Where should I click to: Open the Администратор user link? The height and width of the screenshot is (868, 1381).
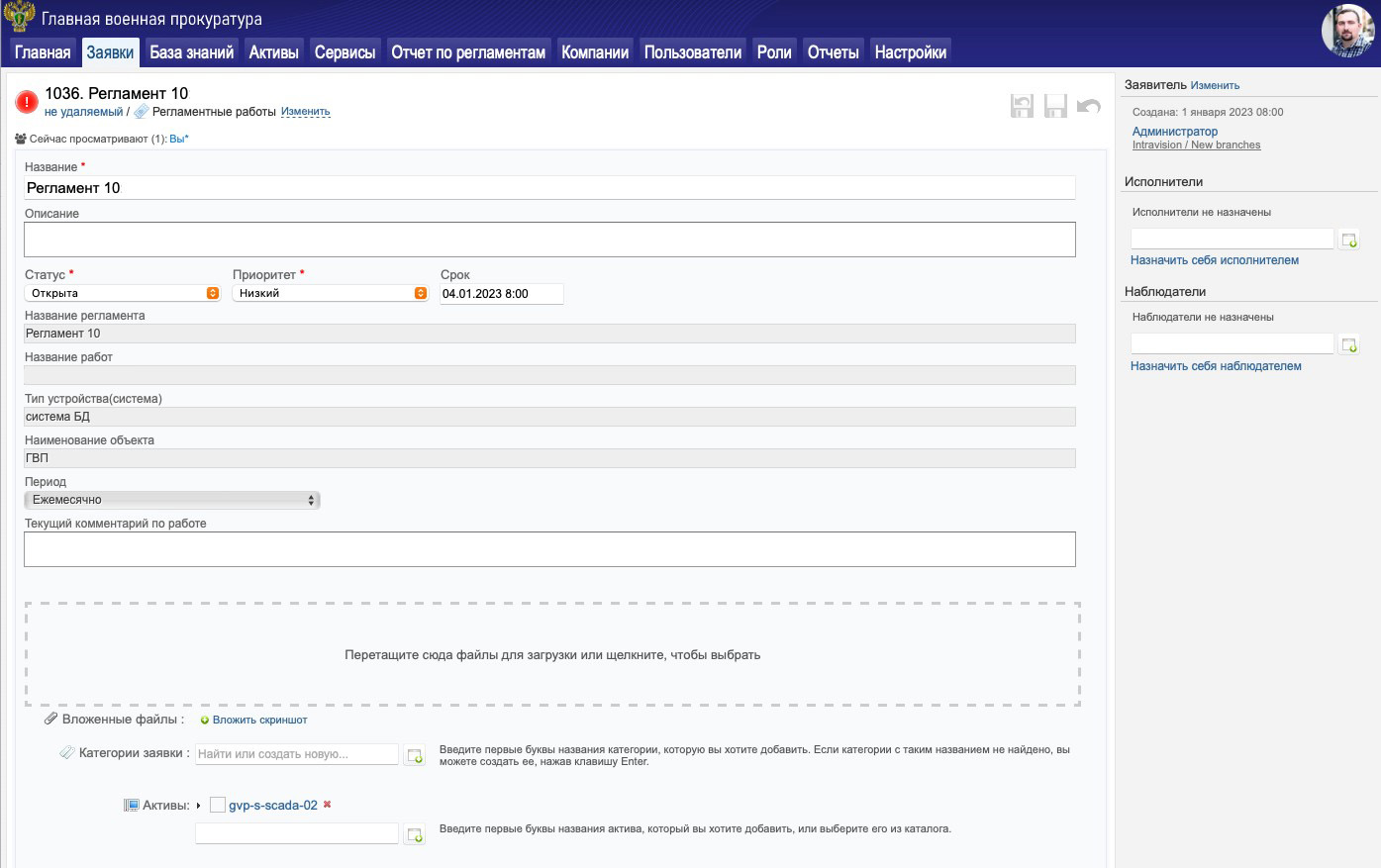tap(1175, 132)
